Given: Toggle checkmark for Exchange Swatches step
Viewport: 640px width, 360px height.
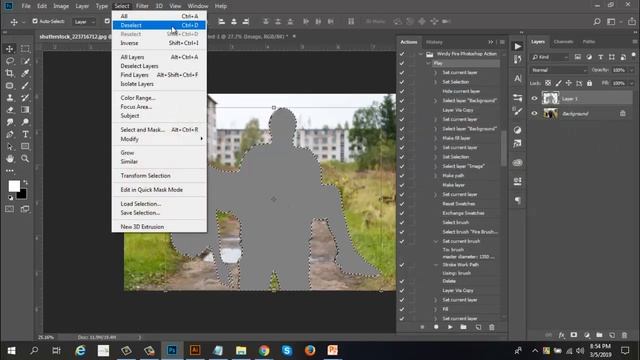Looking at the screenshot, I should click(x=402, y=213).
